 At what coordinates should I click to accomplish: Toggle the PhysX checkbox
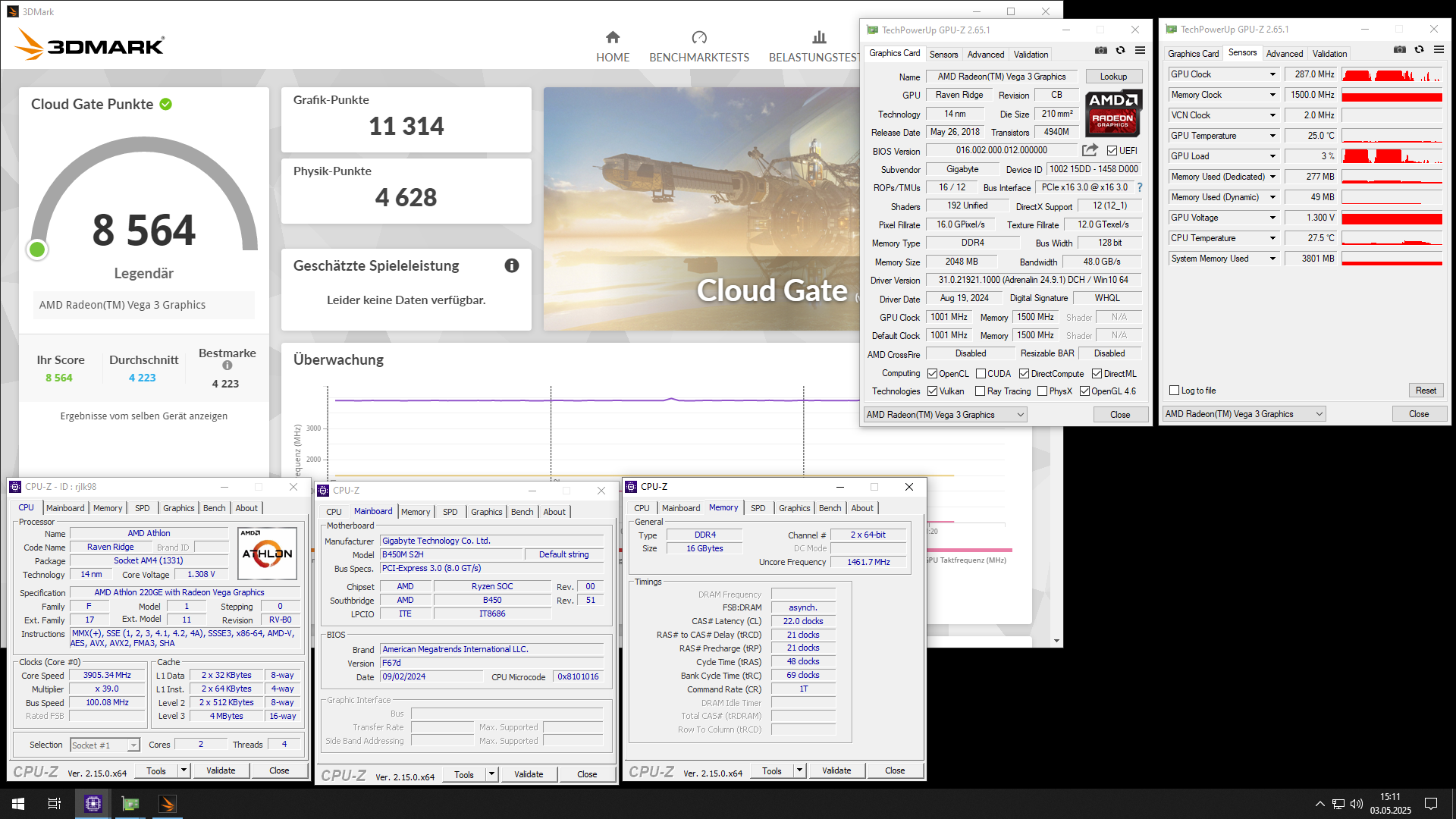tap(1042, 391)
